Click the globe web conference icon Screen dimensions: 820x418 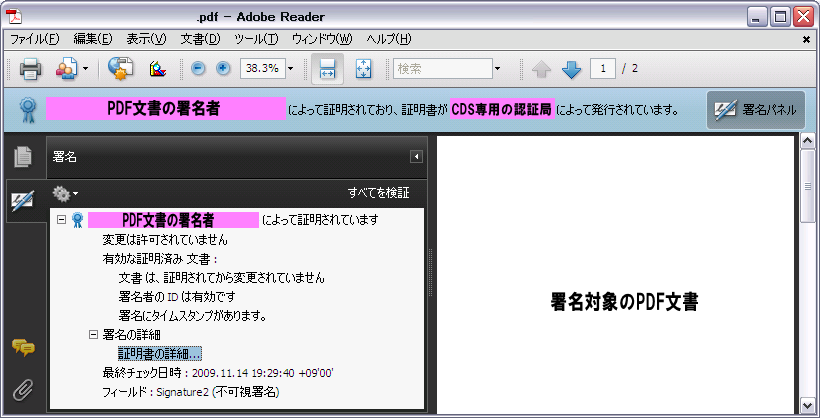click(120, 69)
